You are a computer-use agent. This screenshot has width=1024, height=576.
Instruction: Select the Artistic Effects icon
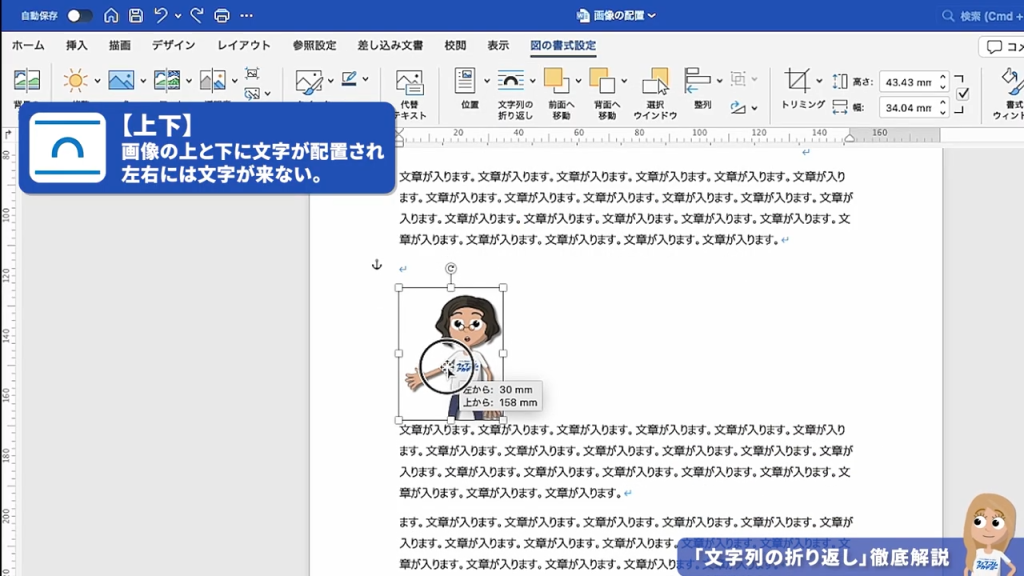pos(165,80)
